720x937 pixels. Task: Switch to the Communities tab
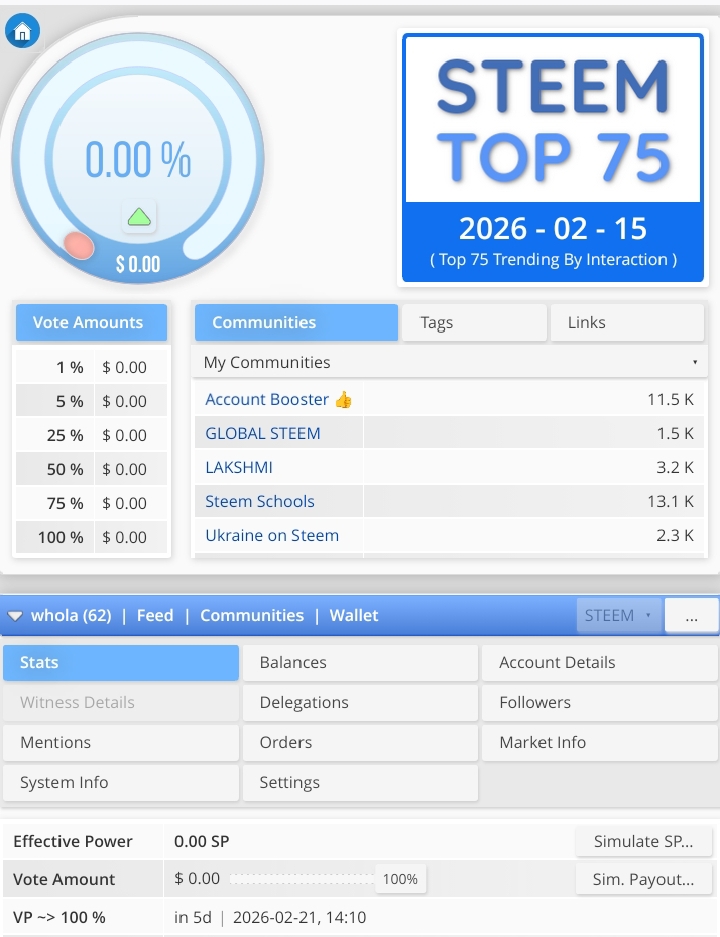(x=296, y=323)
